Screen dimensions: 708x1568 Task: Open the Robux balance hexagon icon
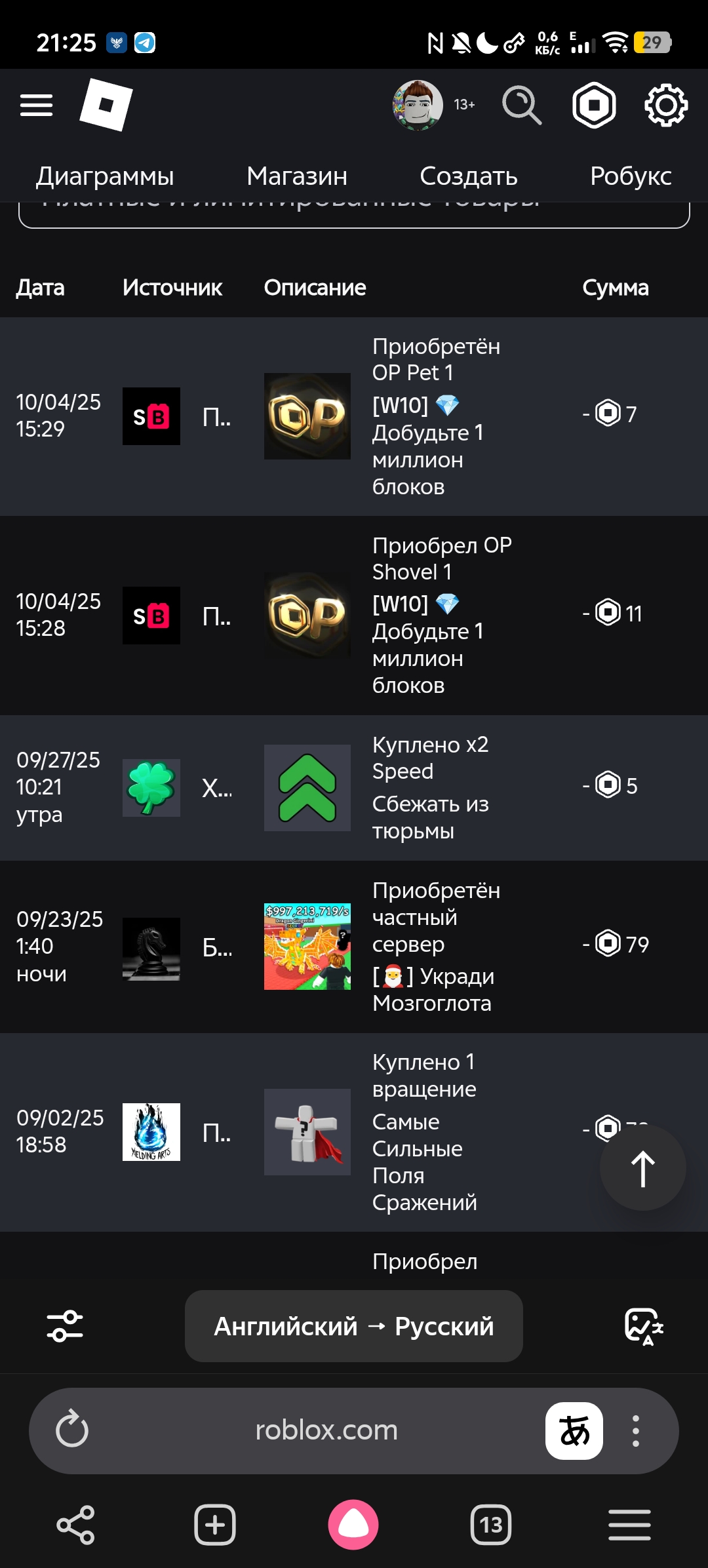(x=594, y=105)
